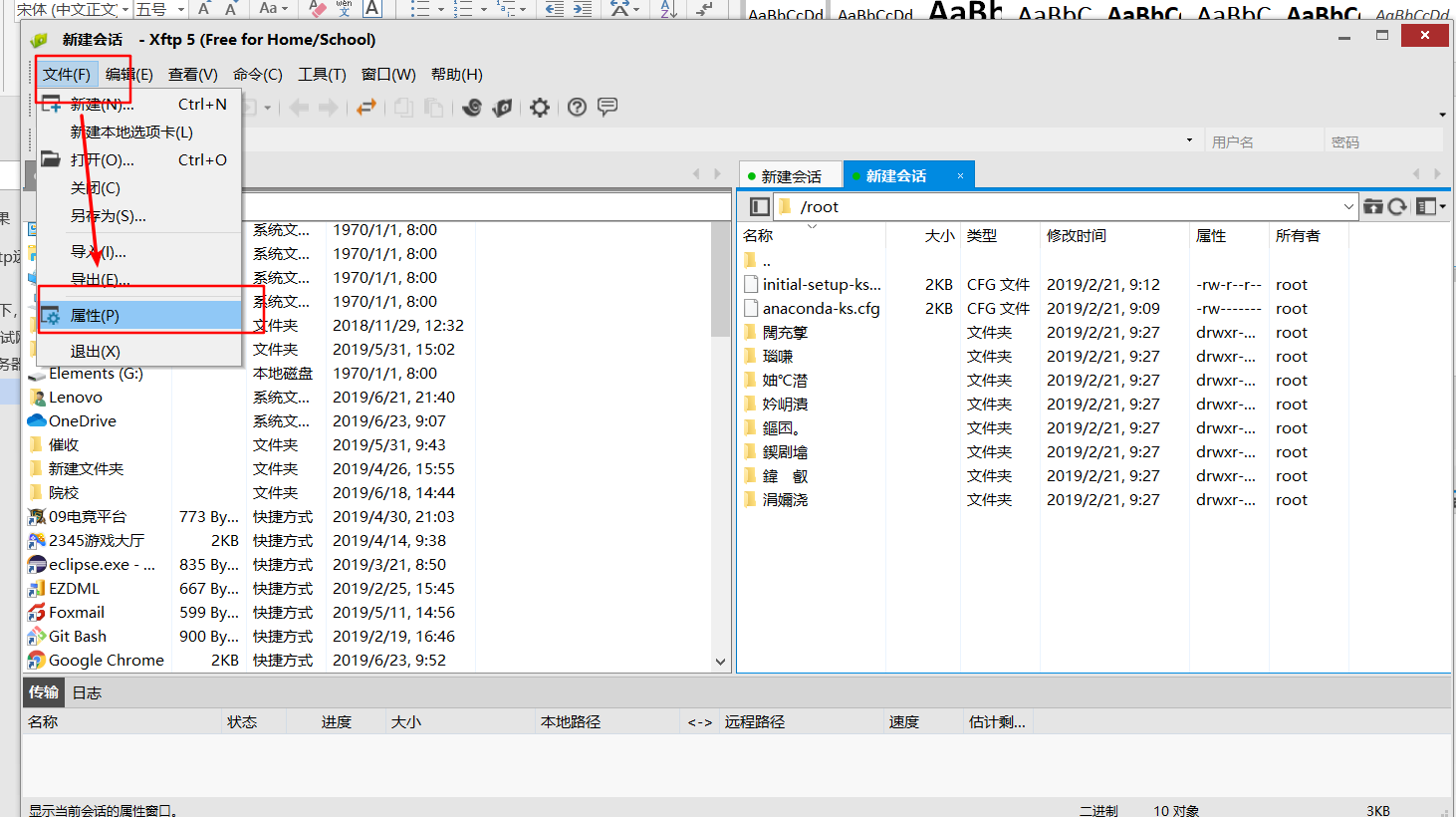Select anaconda-ks.cfg file in remote pane
This screenshot has height=817, width=1456.
[x=821, y=308]
